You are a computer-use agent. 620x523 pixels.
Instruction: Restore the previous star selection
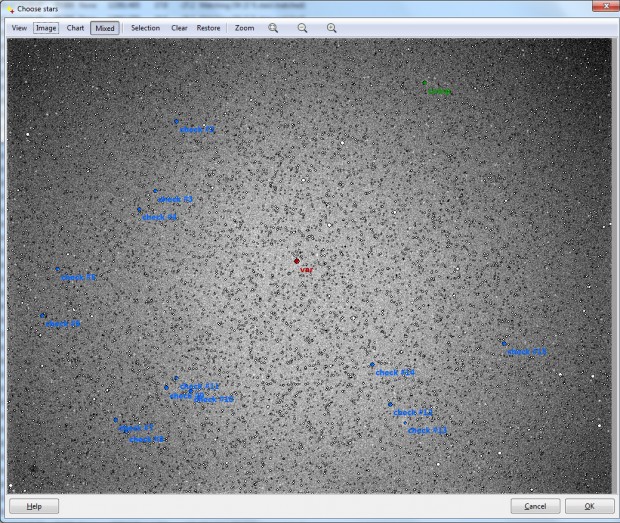(208, 28)
